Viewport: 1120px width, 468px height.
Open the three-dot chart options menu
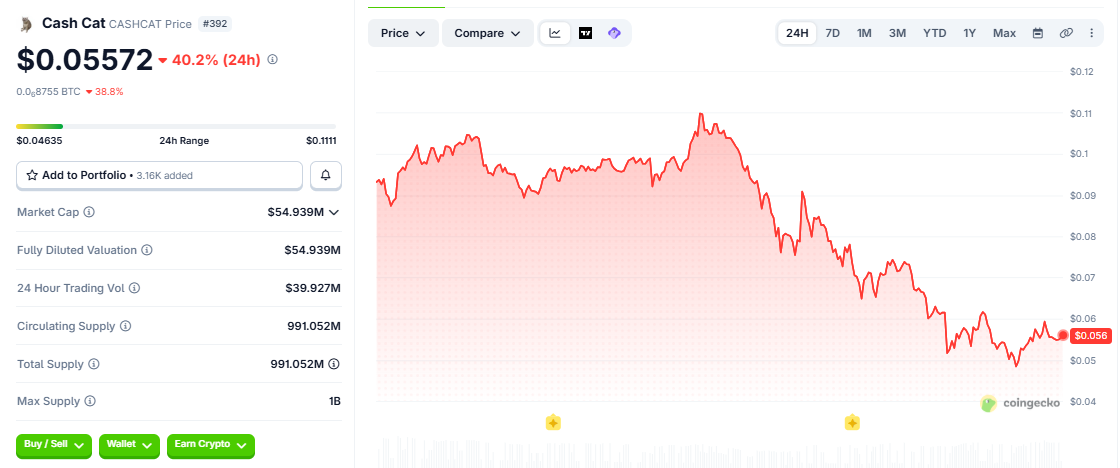(1091, 33)
